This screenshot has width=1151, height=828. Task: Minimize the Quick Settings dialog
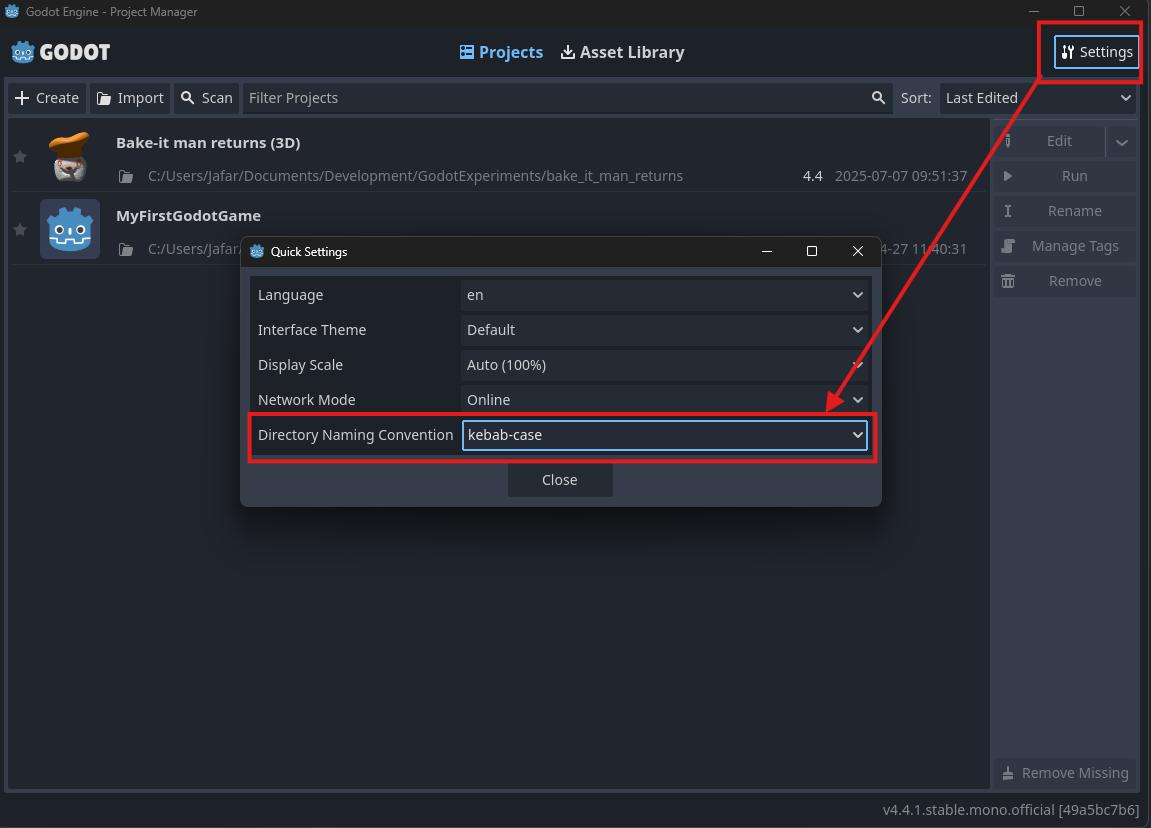pos(766,251)
